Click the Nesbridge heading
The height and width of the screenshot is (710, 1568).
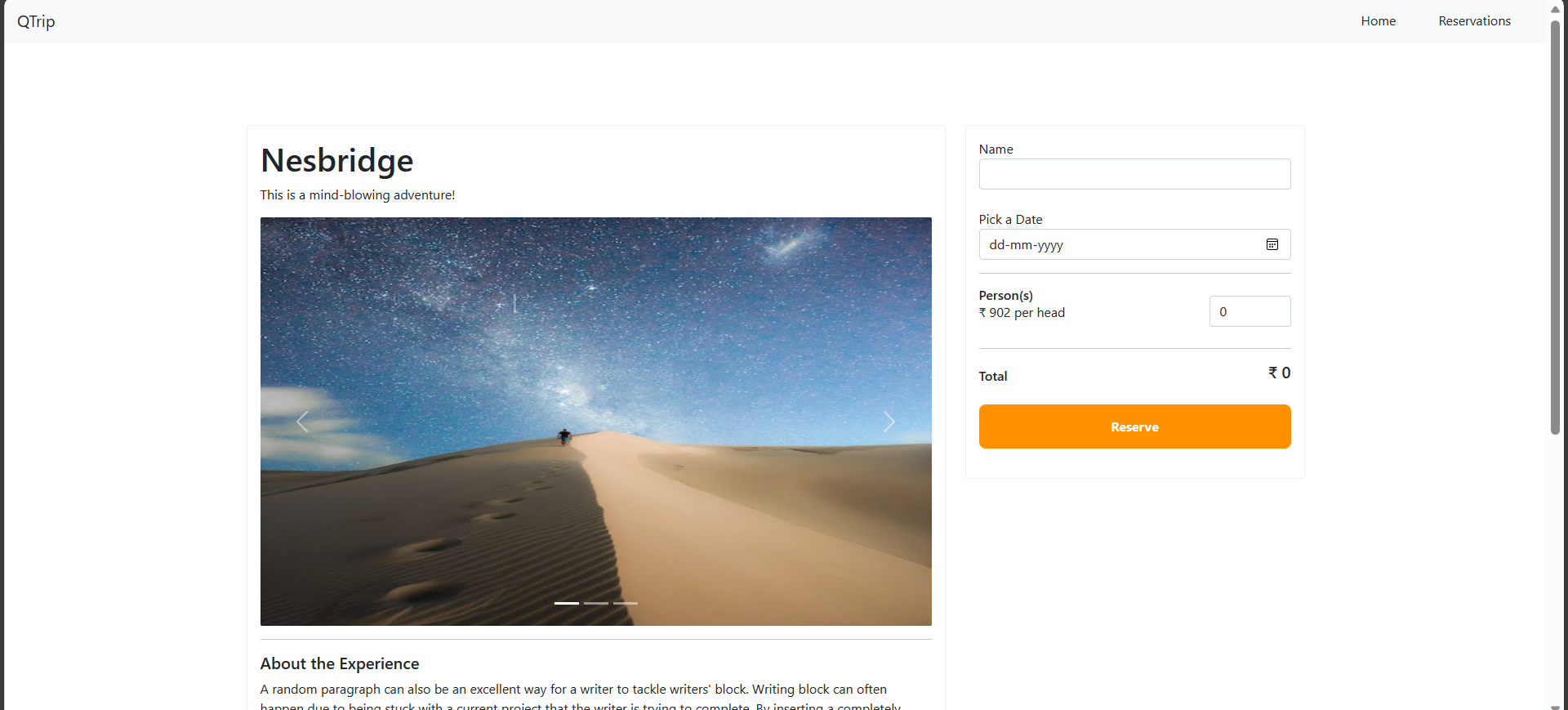point(336,160)
